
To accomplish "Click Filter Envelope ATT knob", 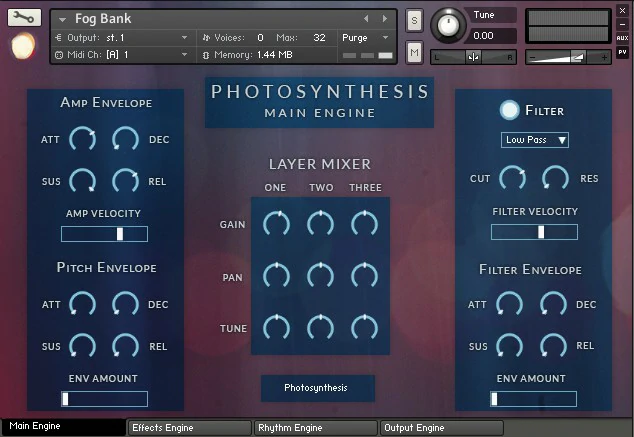I will coord(509,304).
